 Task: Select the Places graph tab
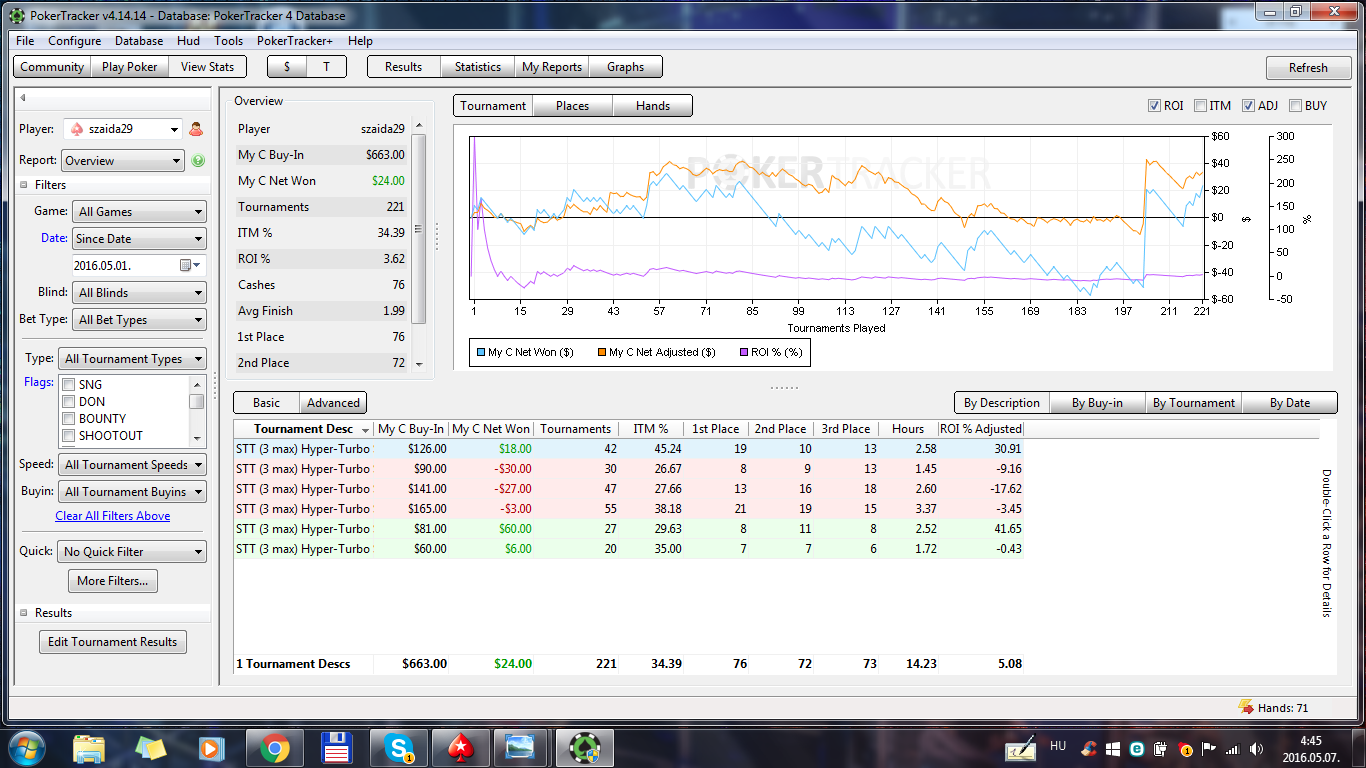click(x=572, y=106)
